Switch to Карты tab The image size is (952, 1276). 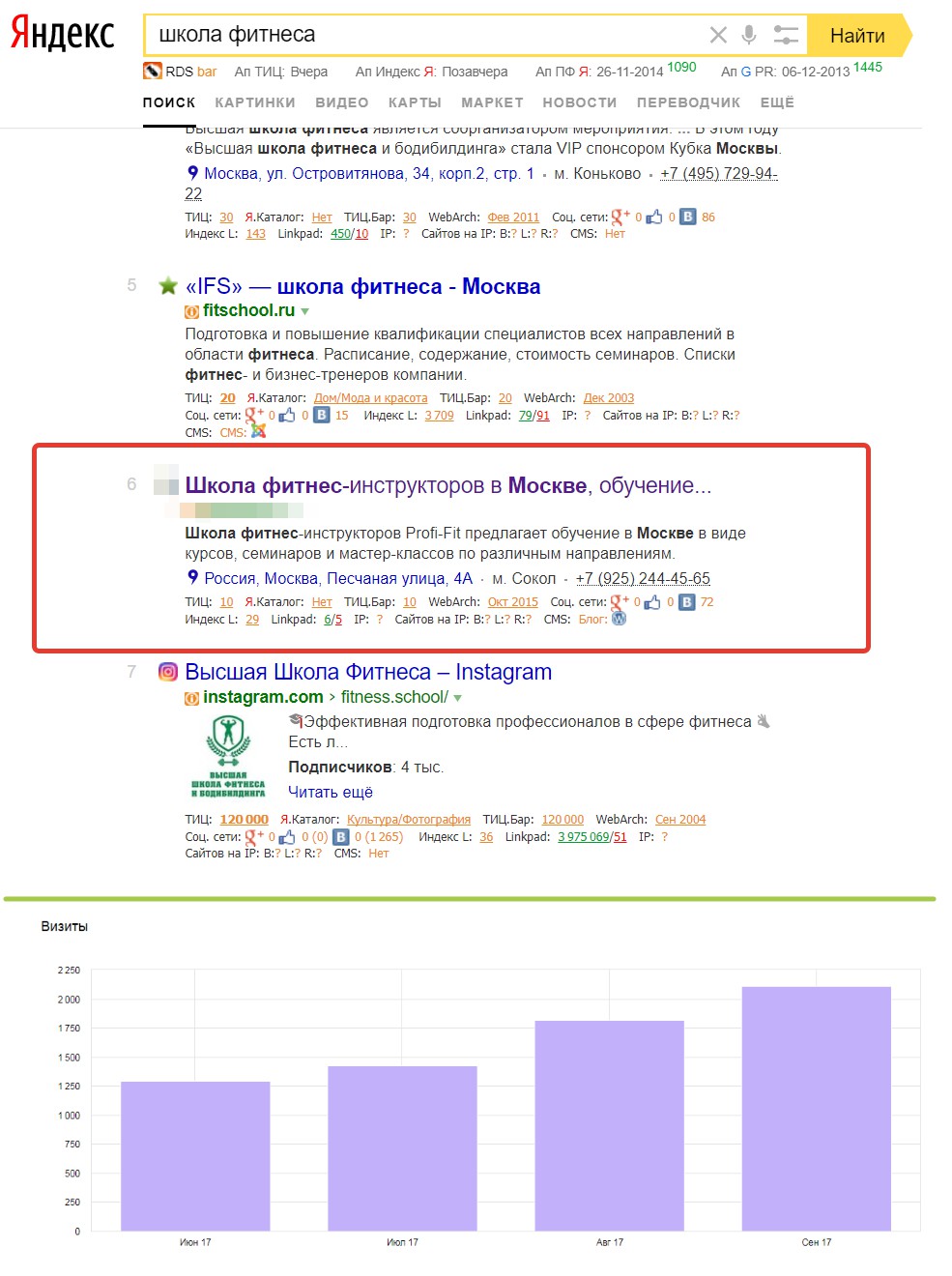click(415, 102)
